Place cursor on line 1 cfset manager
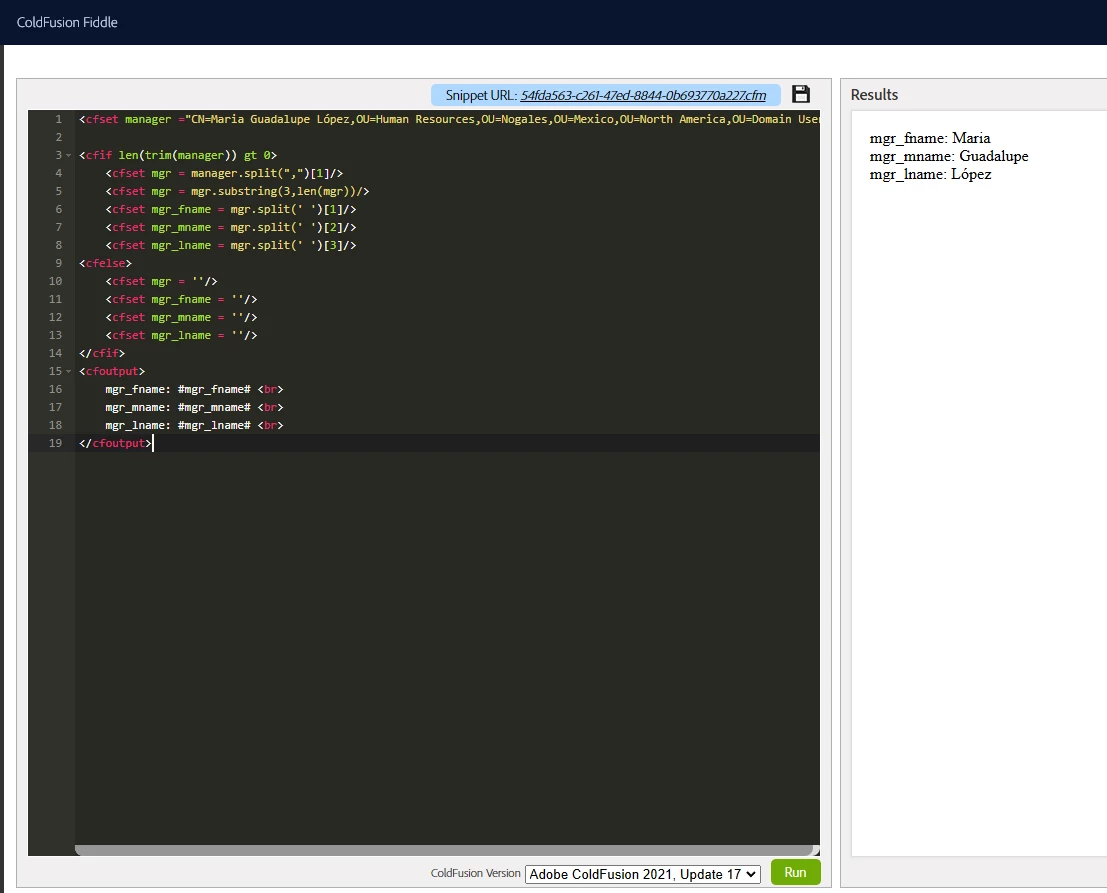1107x893 pixels. (450, 119)
